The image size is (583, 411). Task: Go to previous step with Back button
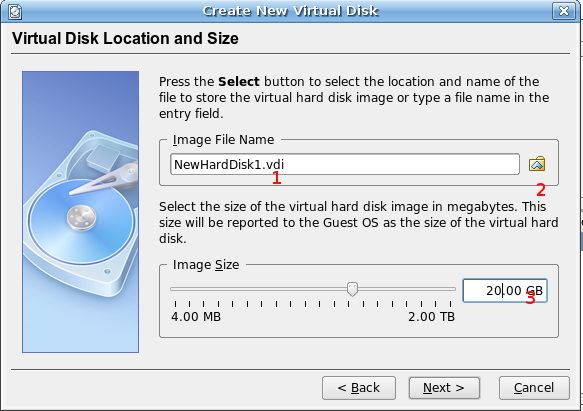(359, 388)
